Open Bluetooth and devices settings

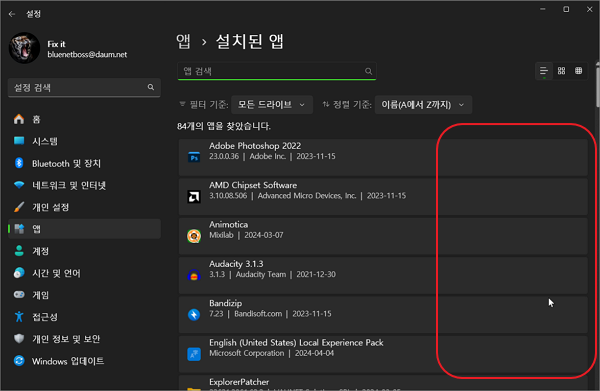[x=84, y=163]
